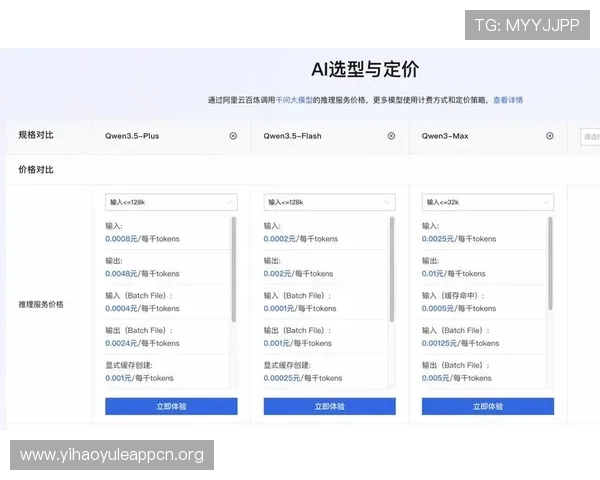Image resolution: width=600 pixels, height=480 pixels.
Task: Open the 查看详情 link
Action: point(508,100)
